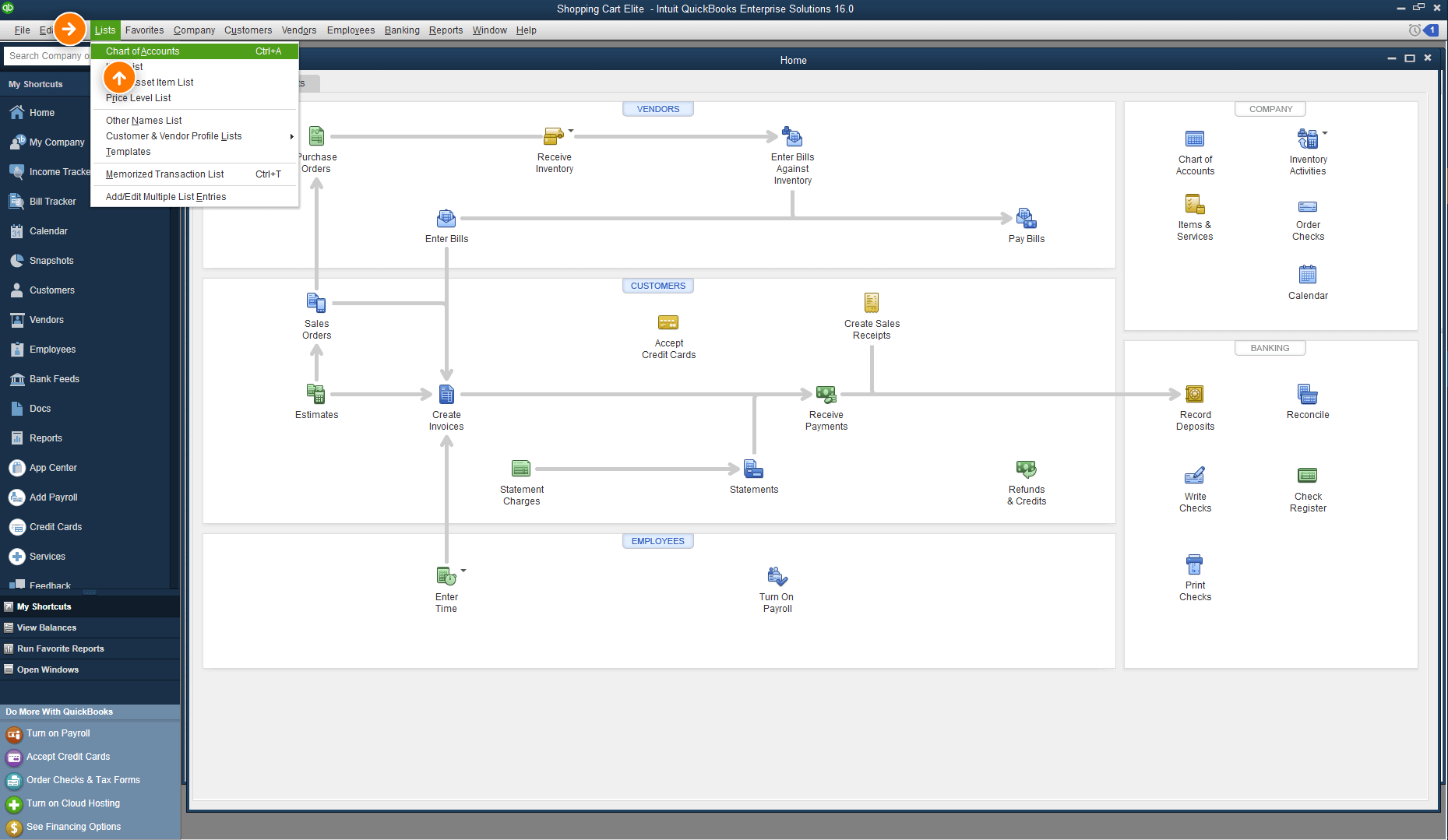The image size is (1448, 840).
Task: Choose Templates from Lists menu
Action: (195, 152)
